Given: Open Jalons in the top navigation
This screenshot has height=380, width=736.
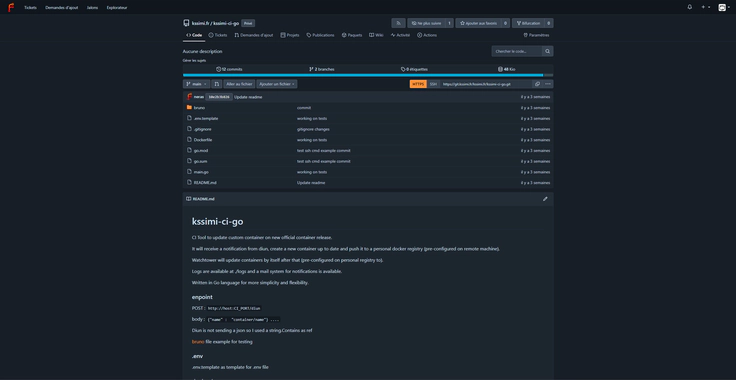Looking at the screenshot, I should point(92,8).
